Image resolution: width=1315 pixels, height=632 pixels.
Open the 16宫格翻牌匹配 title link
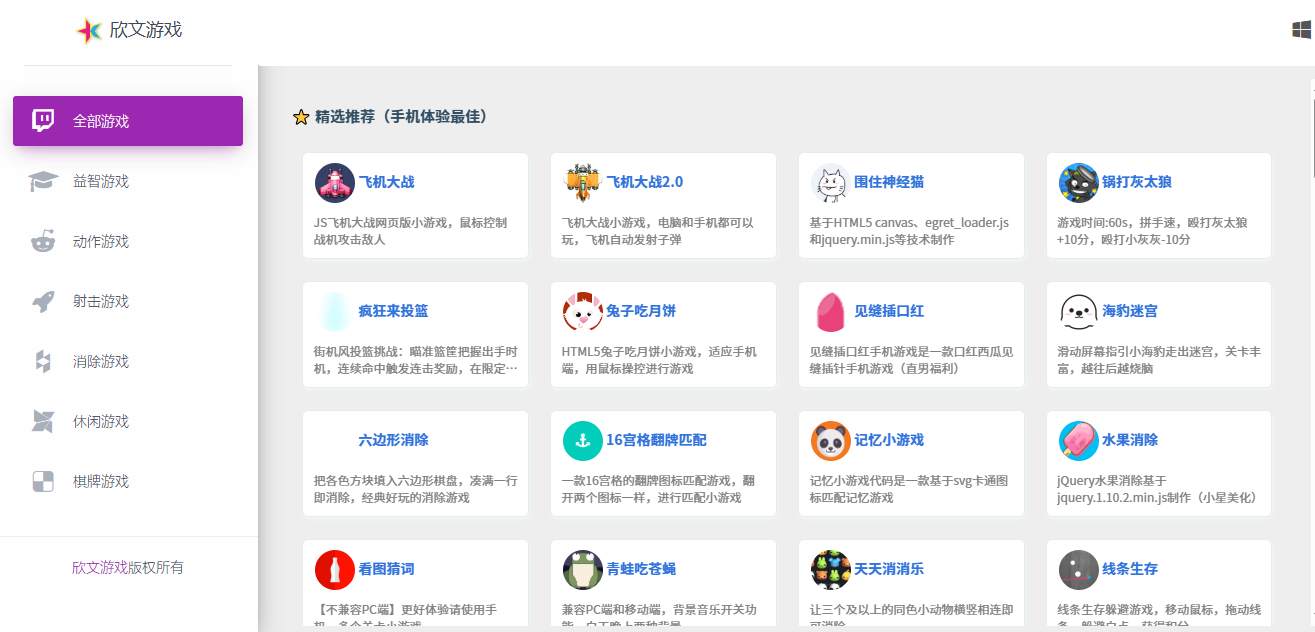[657, 440]
